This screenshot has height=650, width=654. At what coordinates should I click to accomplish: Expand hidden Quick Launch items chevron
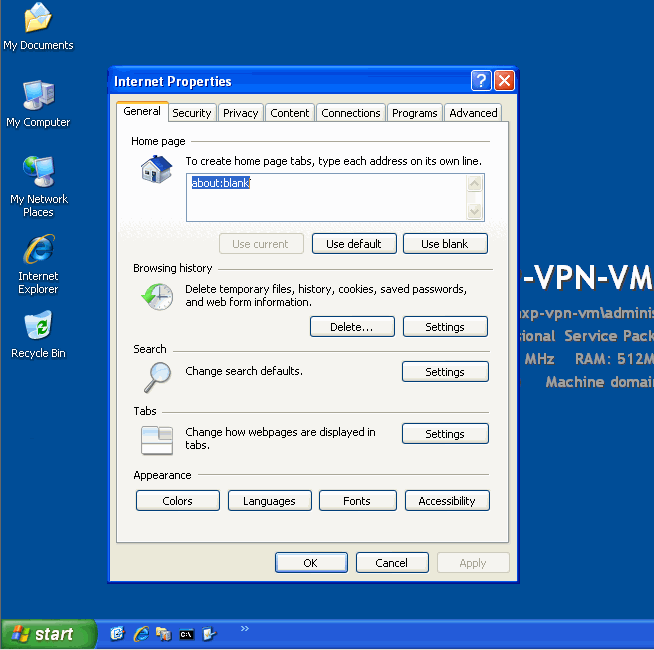244,628
